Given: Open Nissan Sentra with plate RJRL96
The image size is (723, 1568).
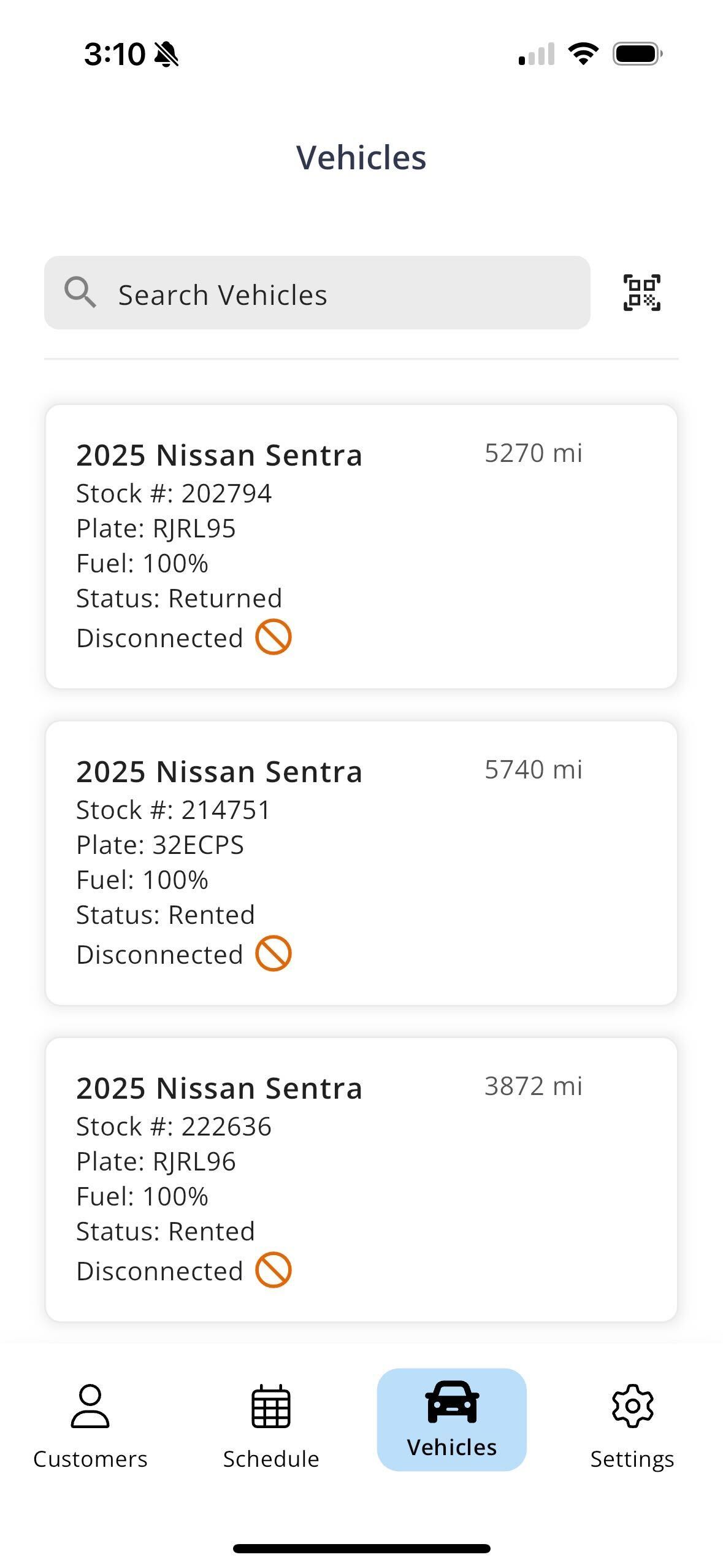Looking at the screenshot, I should click(x=361, y=1180).
